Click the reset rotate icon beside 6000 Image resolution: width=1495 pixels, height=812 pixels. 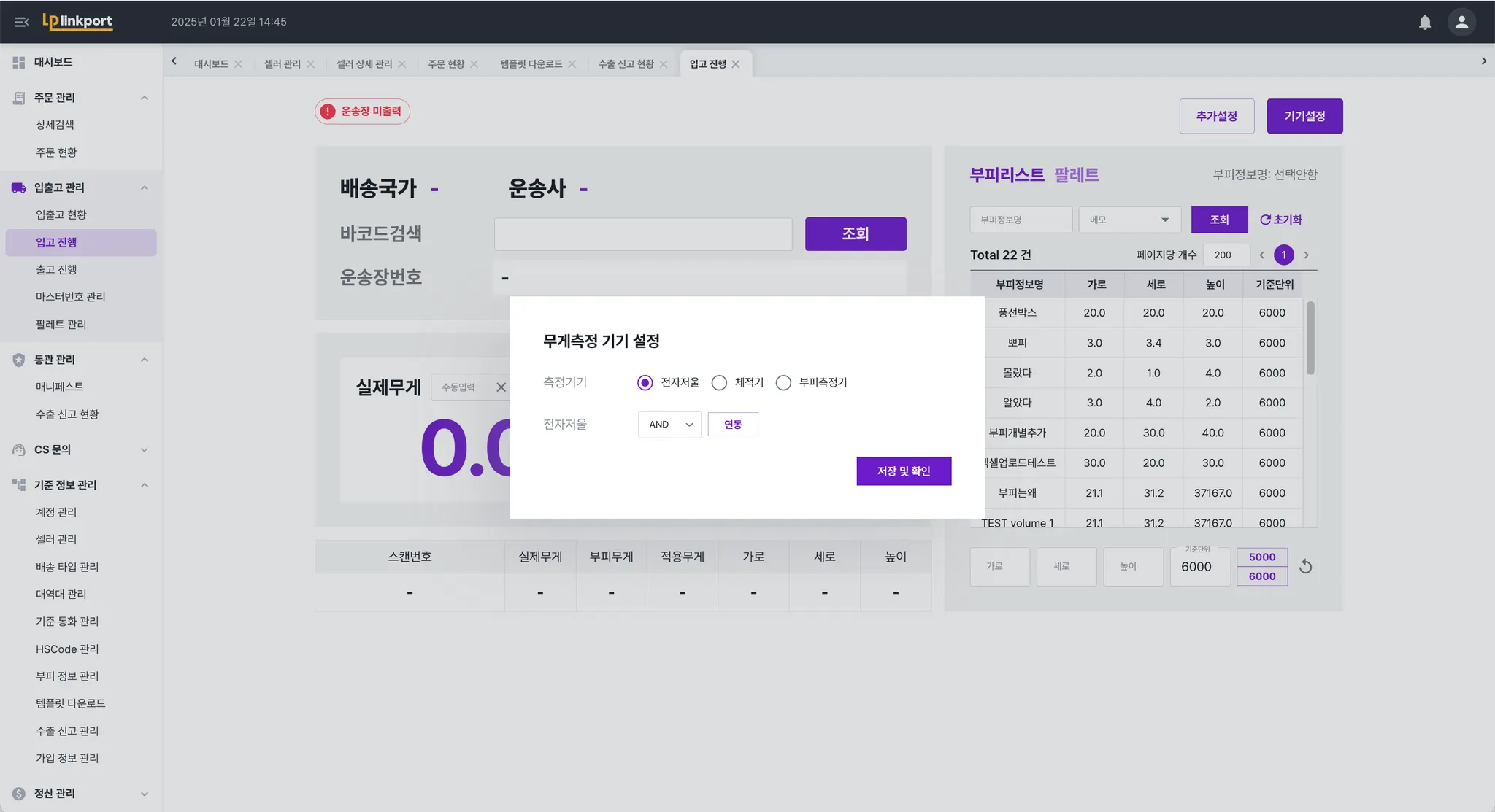1305,567
